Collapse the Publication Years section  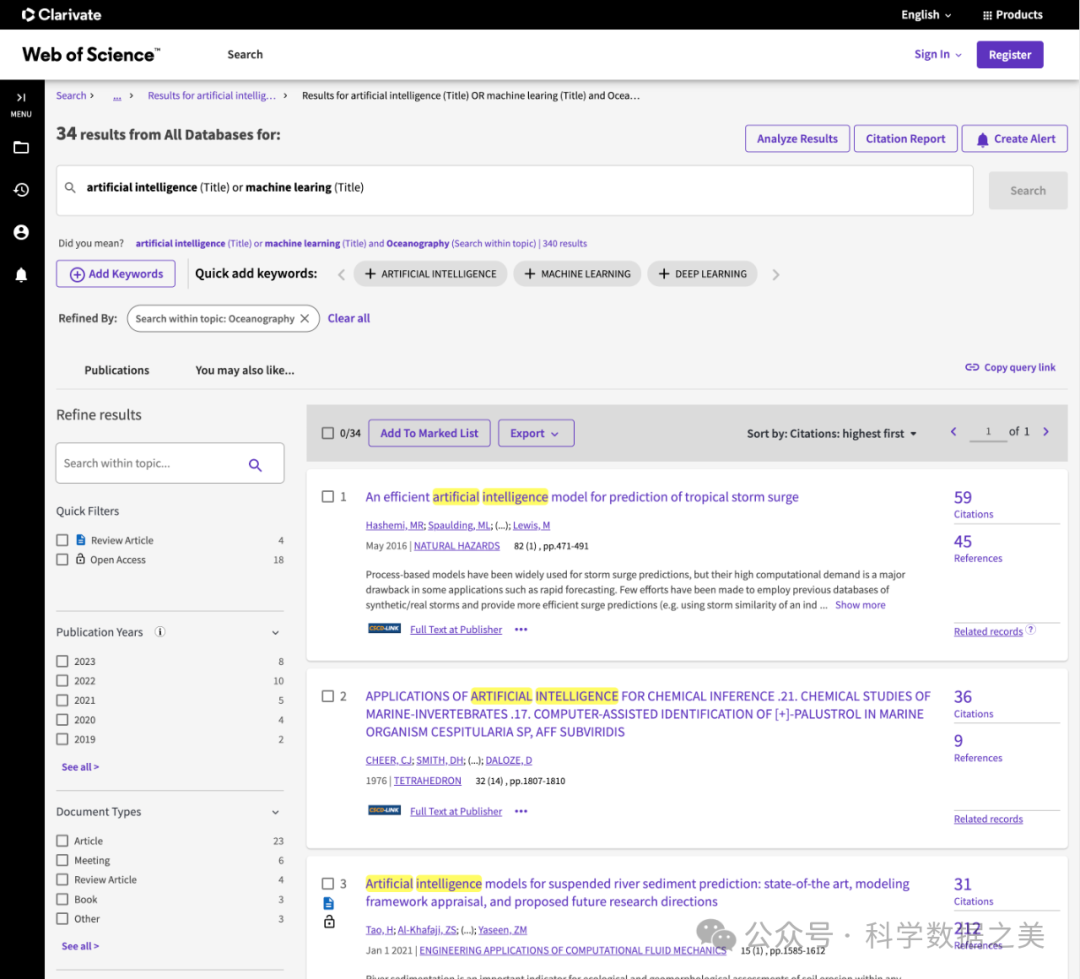[x=276, y=632]
